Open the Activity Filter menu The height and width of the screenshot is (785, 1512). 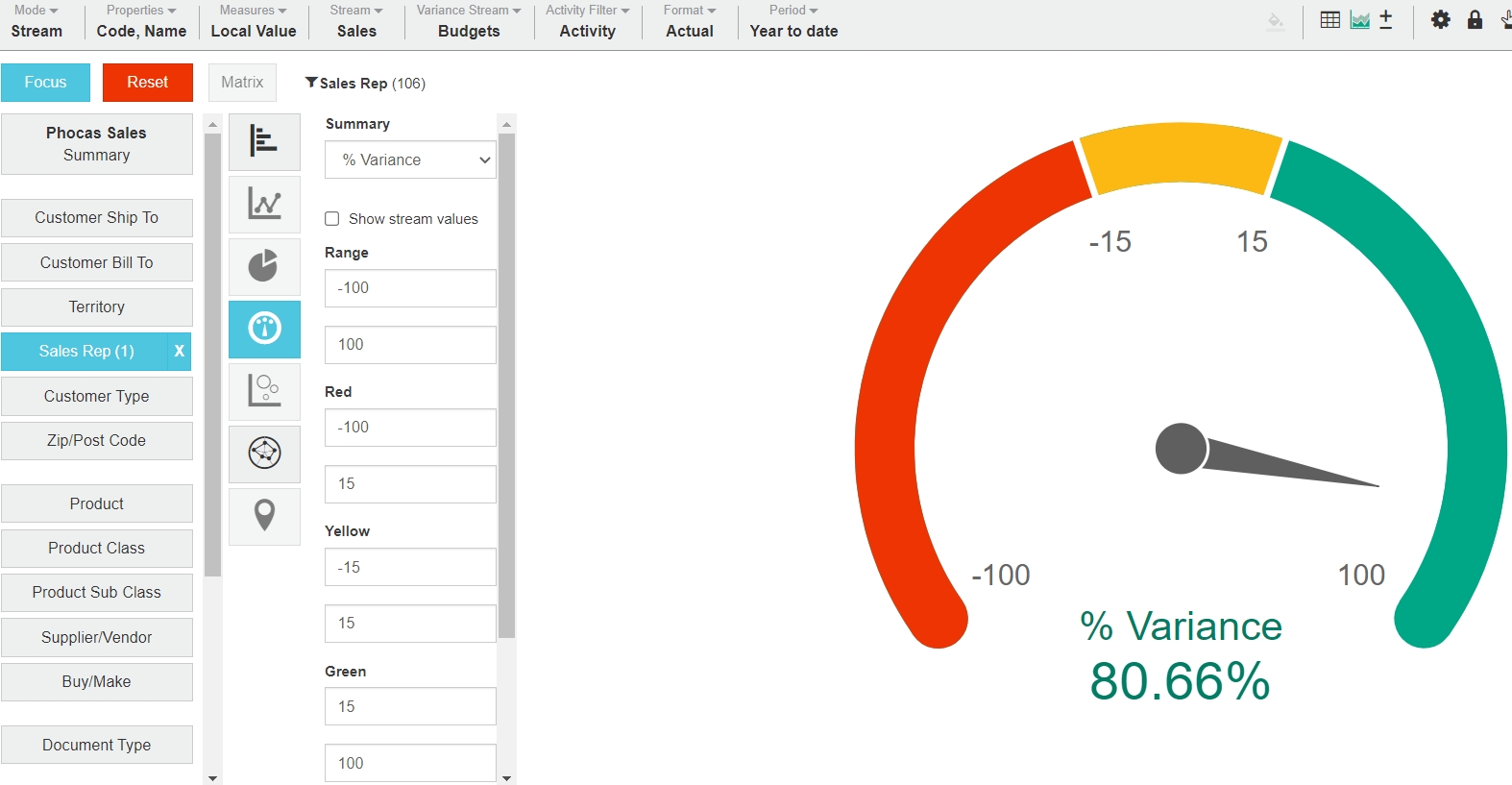point(587,20)
